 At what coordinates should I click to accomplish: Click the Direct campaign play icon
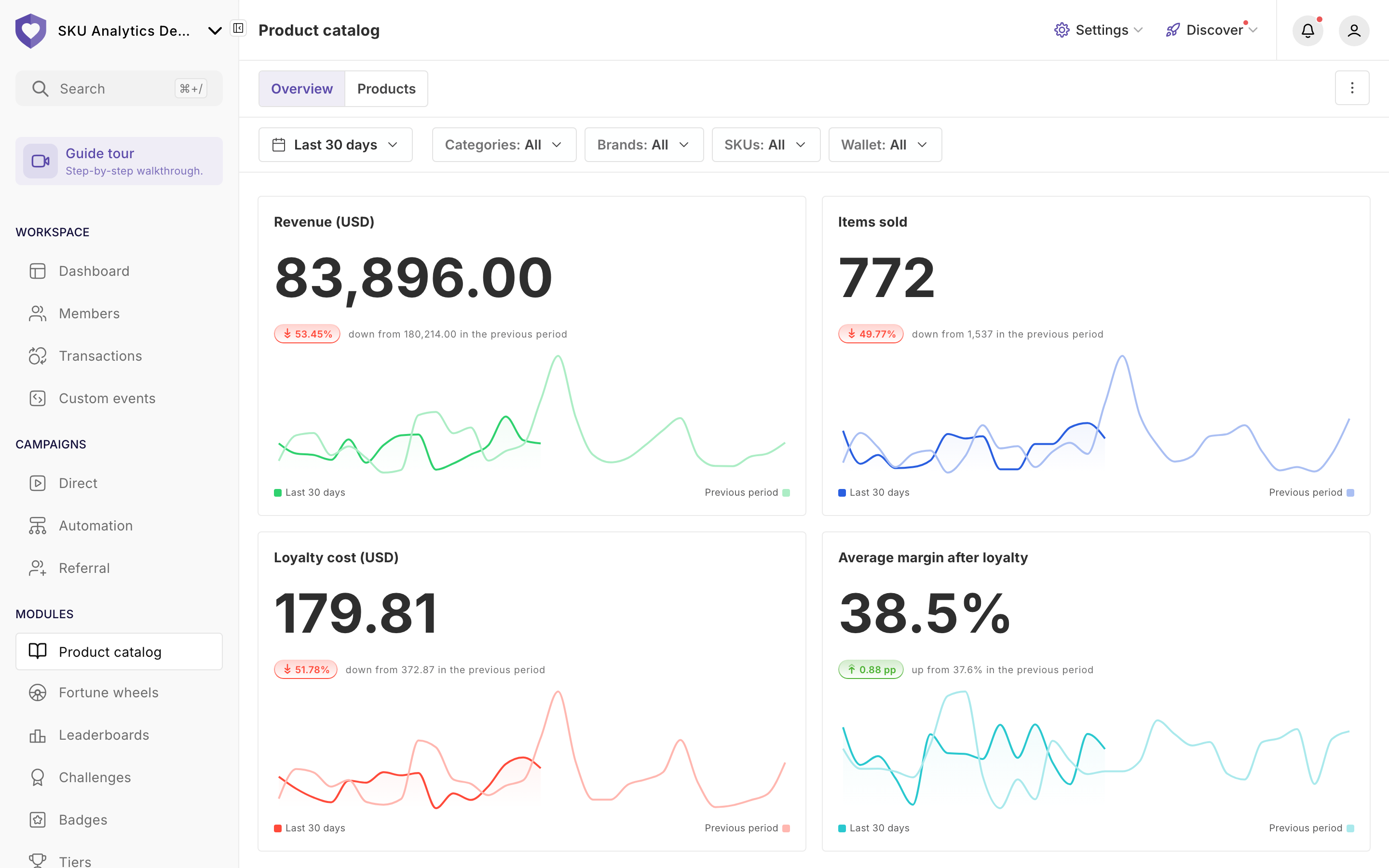[x=37, y=483]
